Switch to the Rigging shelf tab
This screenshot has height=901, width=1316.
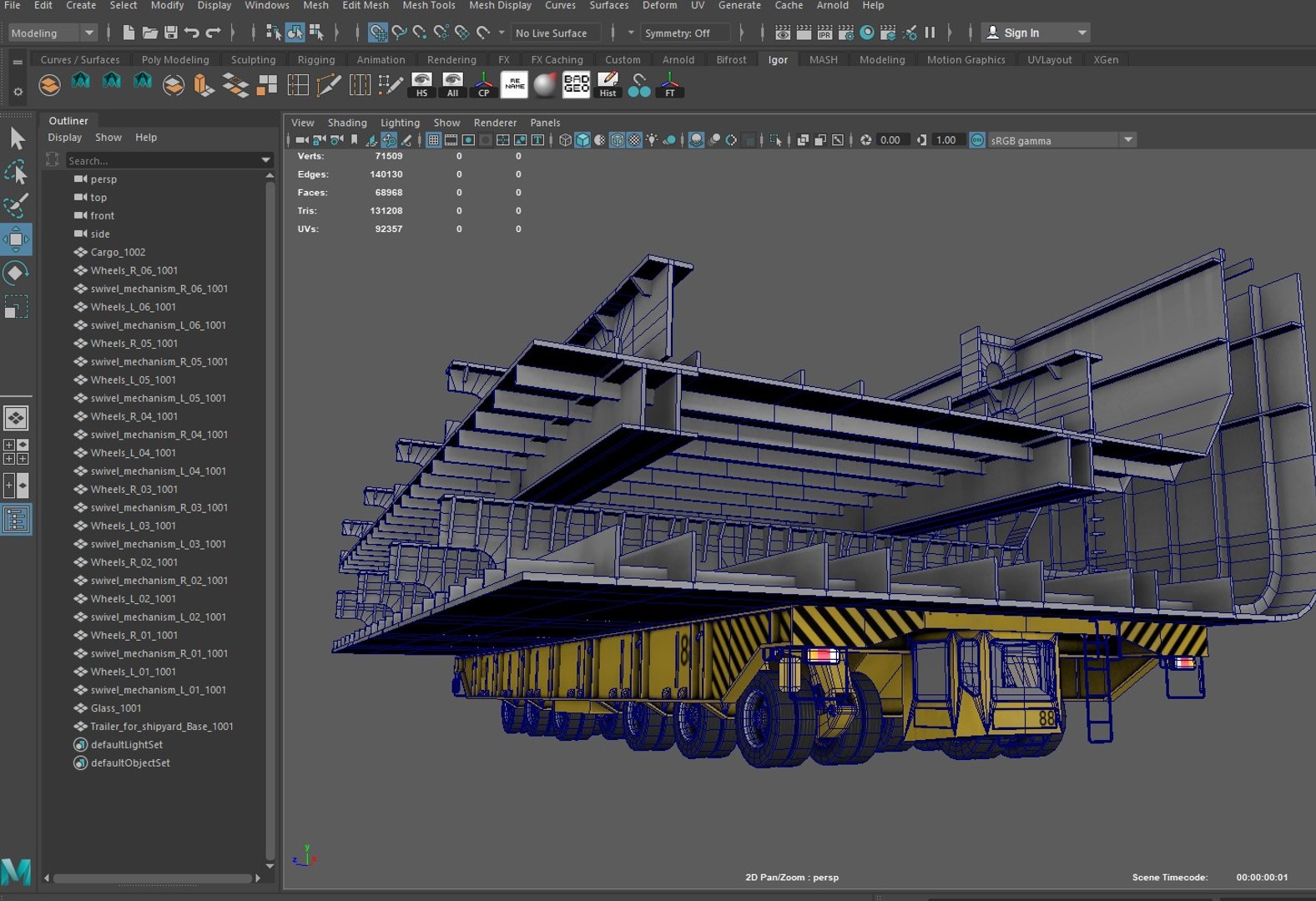pyautogui.click(x=316, y=59)
